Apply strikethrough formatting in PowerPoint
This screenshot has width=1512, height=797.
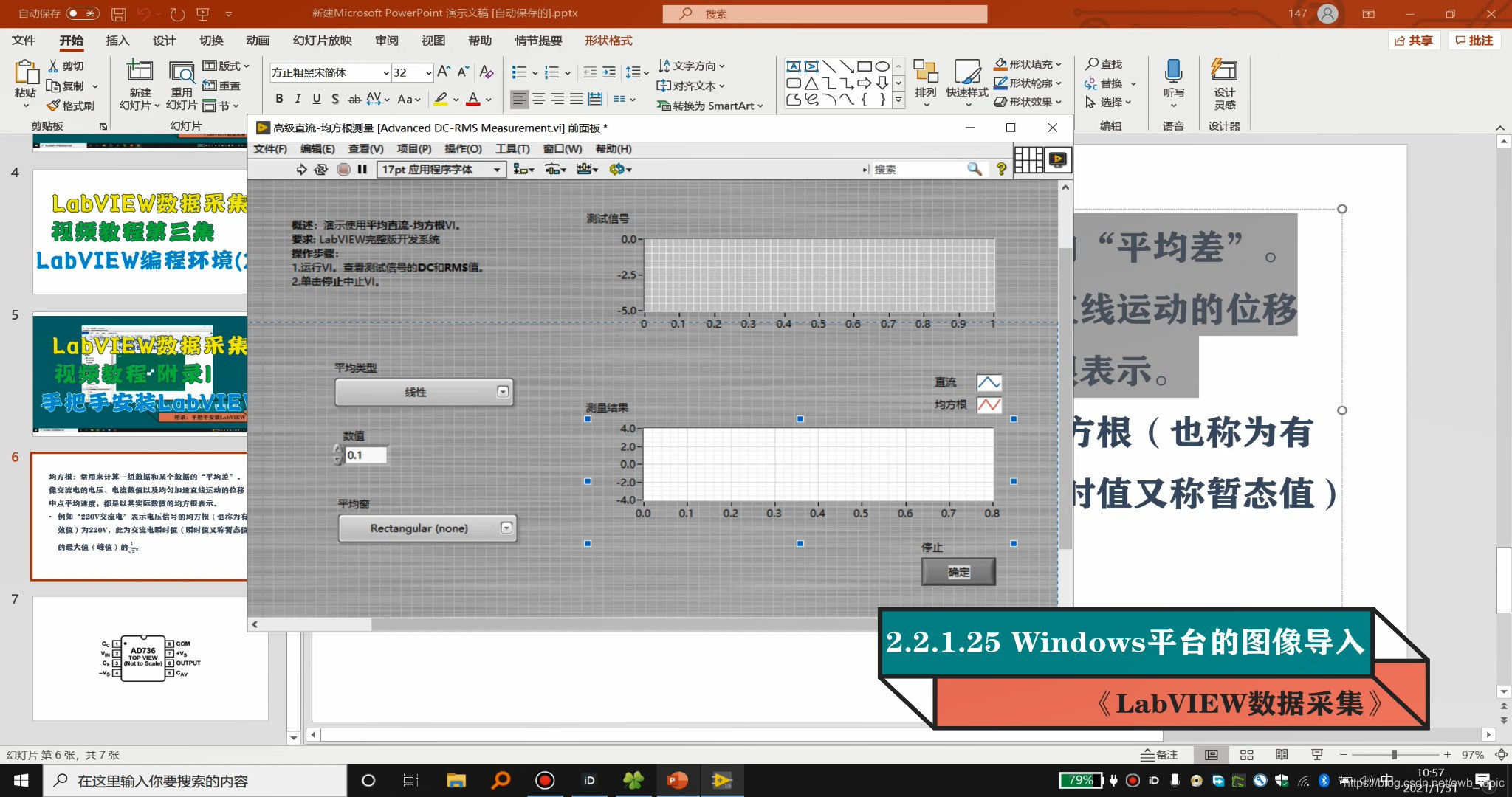click(x=354, y=98)
